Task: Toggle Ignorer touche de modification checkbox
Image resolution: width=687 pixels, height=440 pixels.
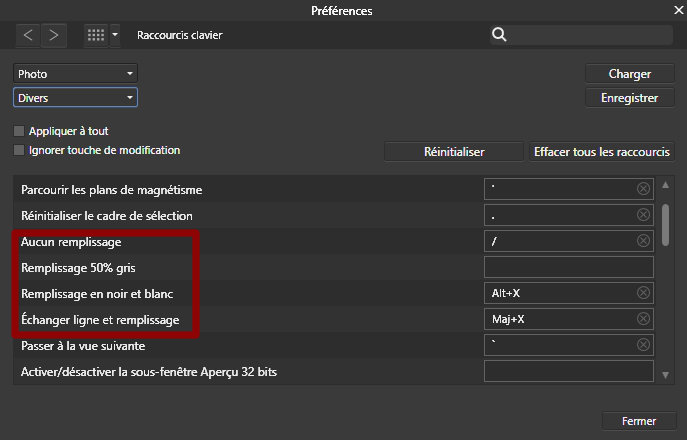Action: pos(19,150)
